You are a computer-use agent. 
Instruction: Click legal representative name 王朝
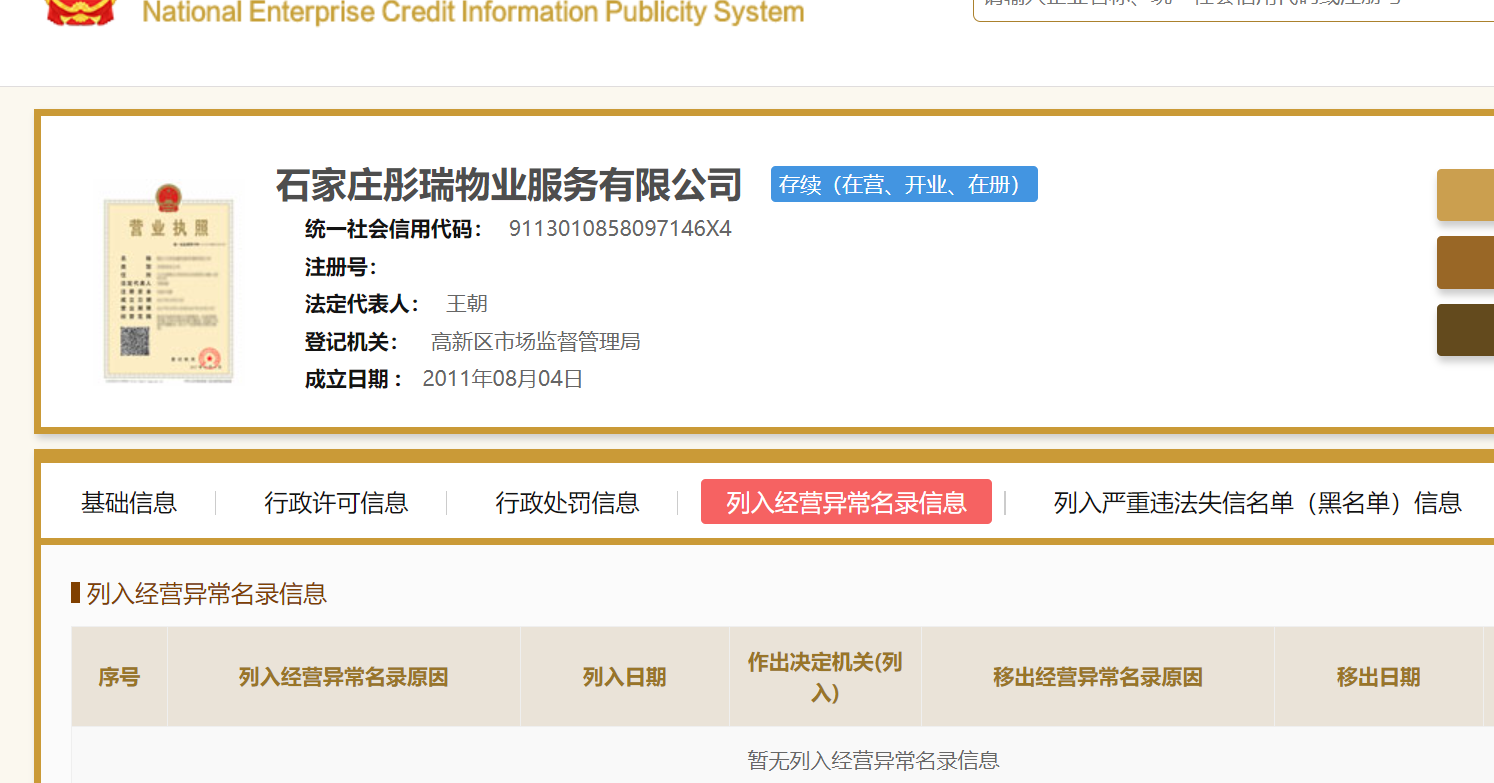click(467, 304)
